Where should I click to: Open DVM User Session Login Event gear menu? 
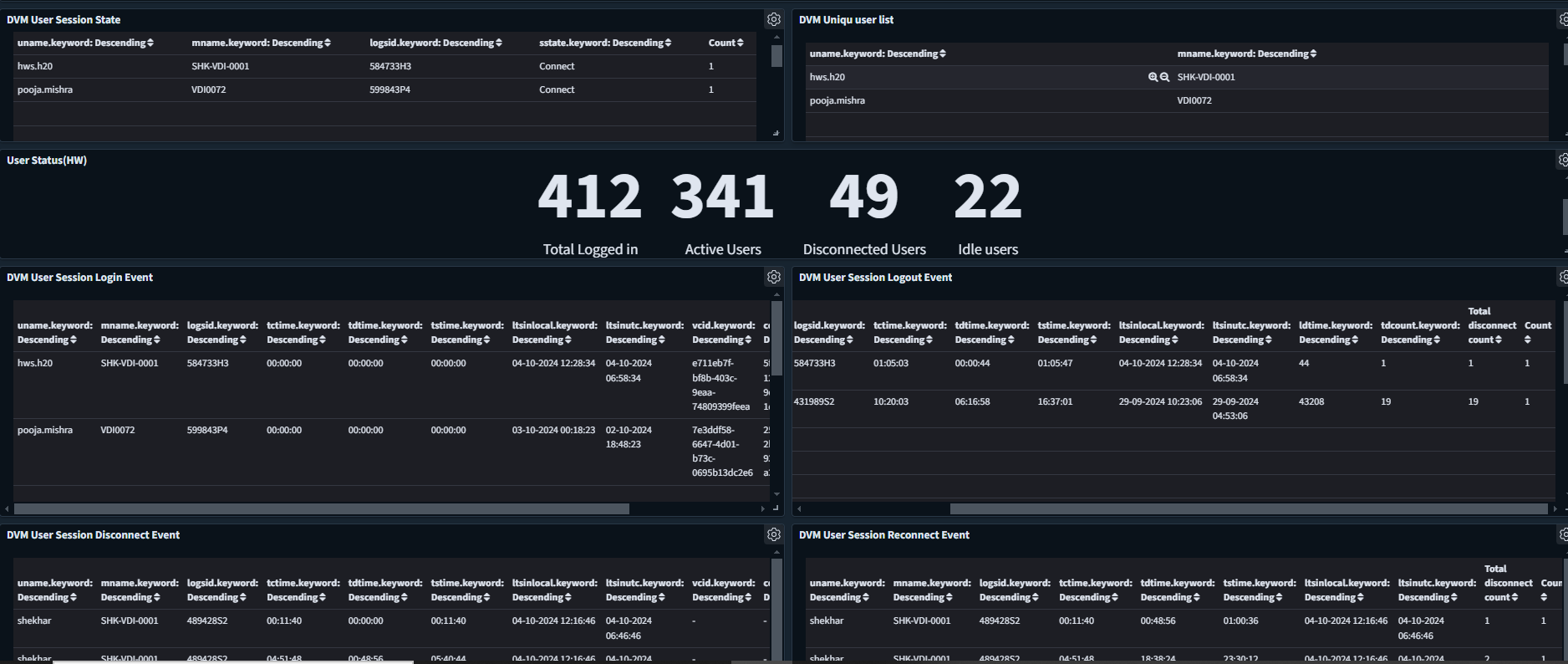(773, 277)
